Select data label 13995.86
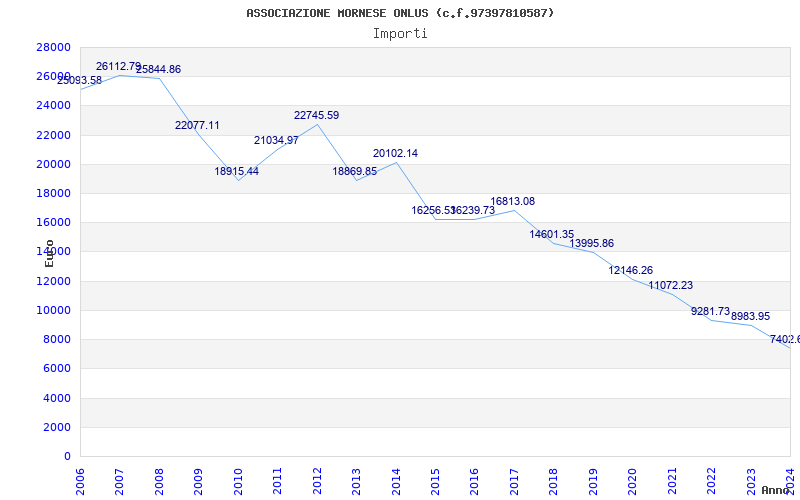800x500 pixels. coord(592,243)
